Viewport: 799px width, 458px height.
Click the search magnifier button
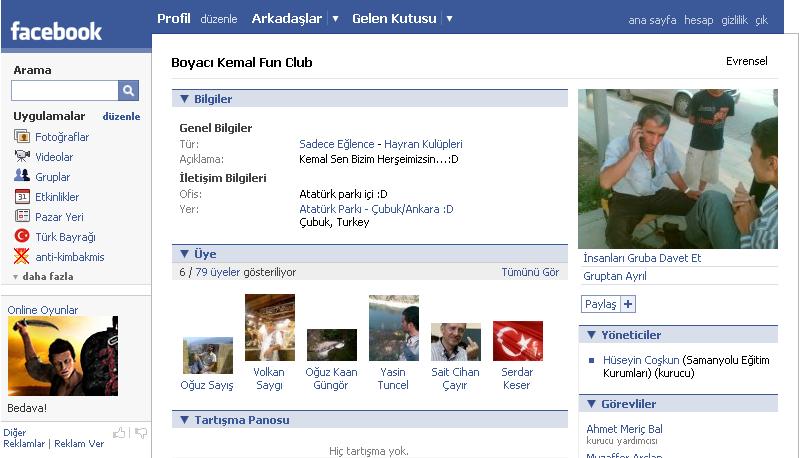pos(128,91)
